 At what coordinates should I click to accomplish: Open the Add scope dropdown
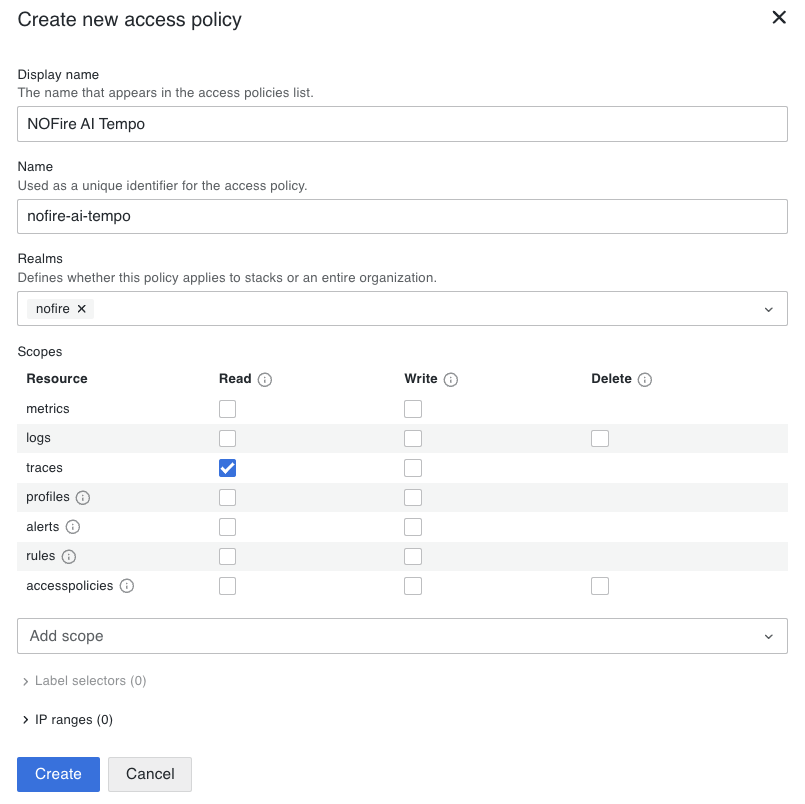(x=402, y=636)
